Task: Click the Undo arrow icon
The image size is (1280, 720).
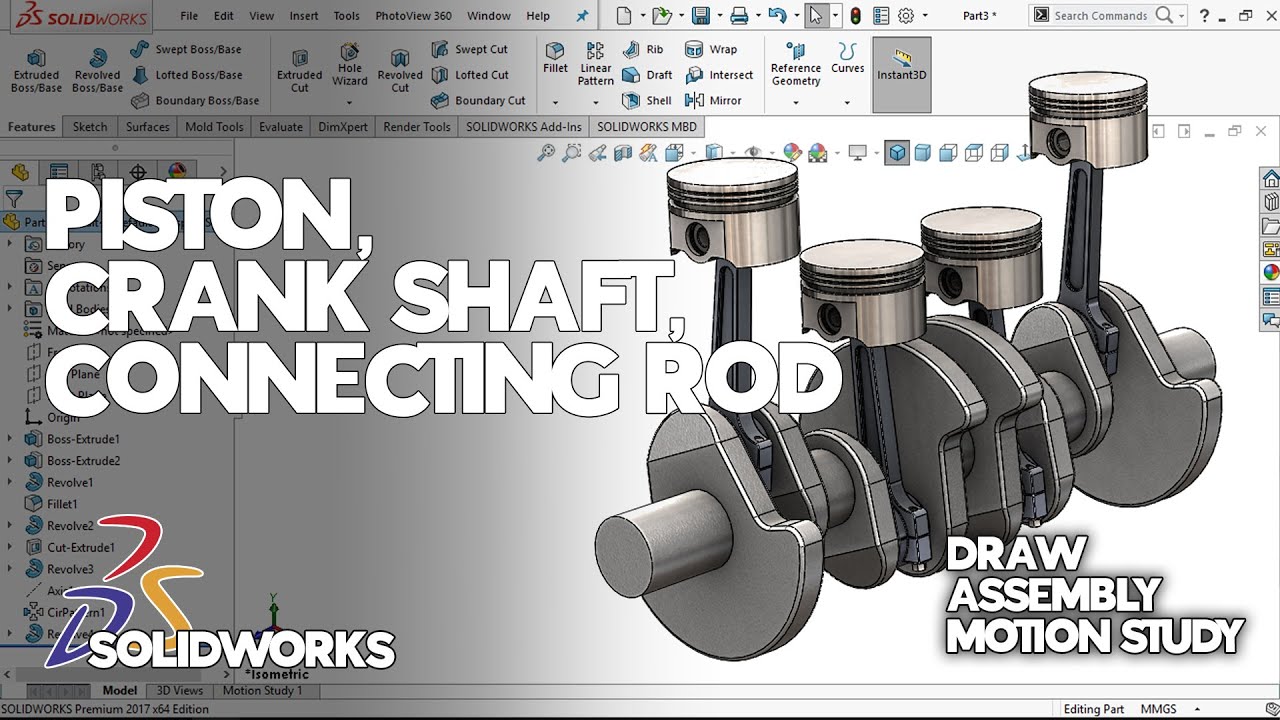Action: pos(778,16)
